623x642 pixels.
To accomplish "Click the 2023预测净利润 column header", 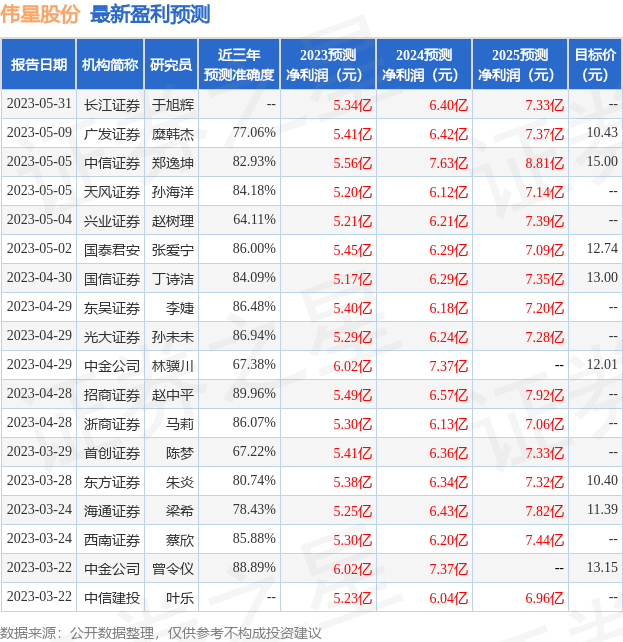I will (328, 64).
